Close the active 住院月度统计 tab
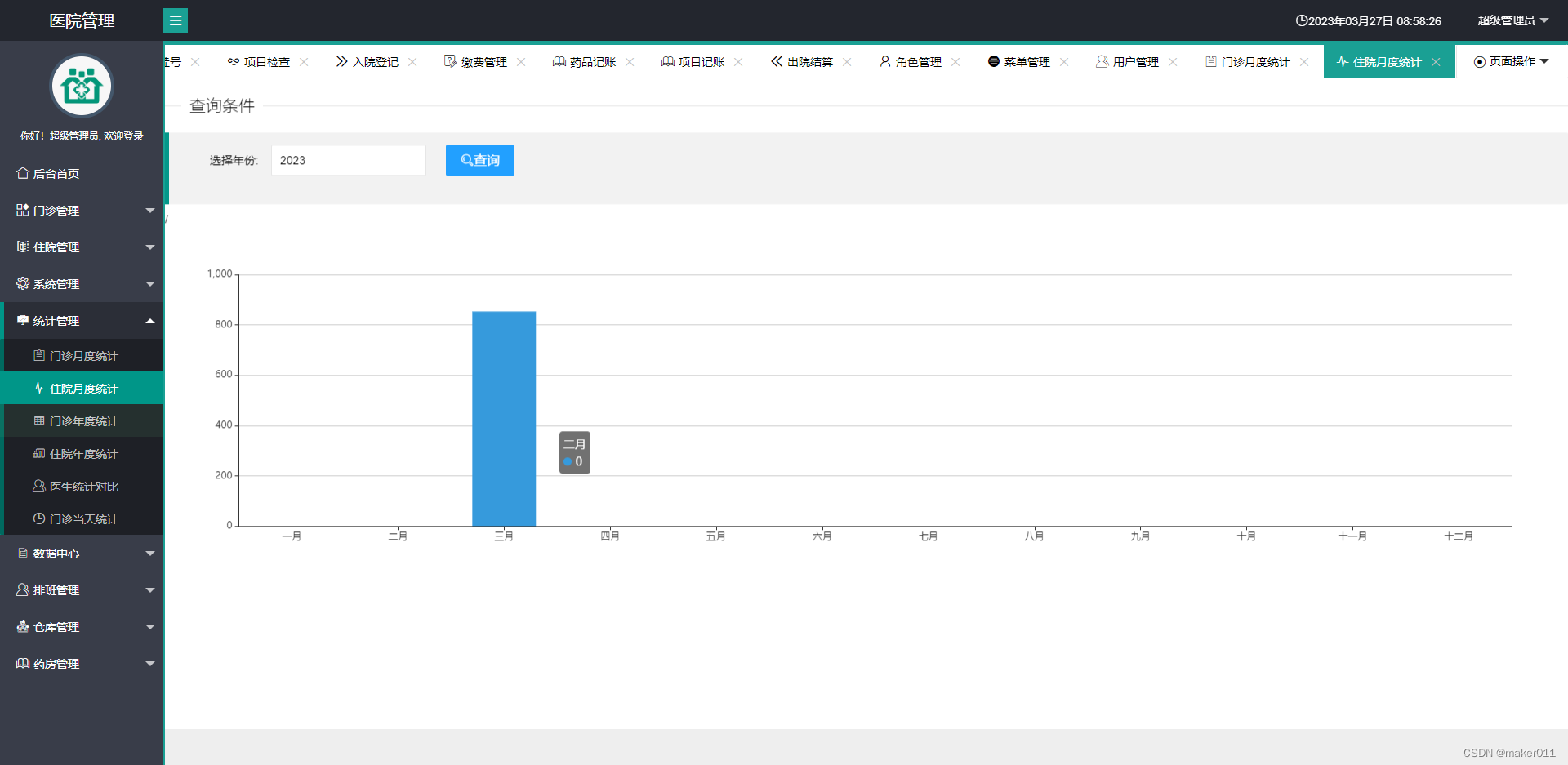1568x765 pixels. (1436, 61)
